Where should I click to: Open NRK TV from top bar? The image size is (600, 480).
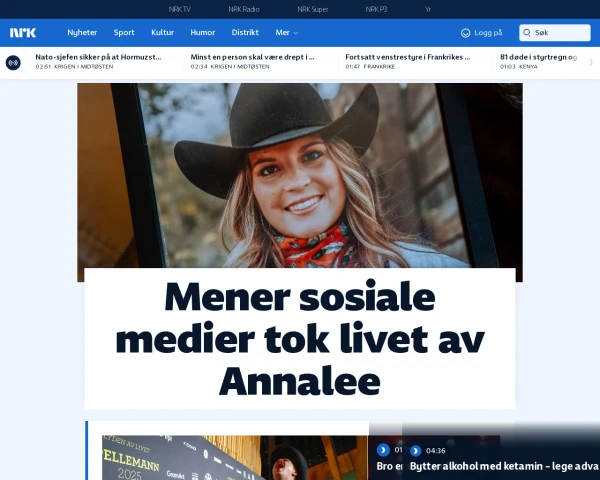(x=179, y=8)
